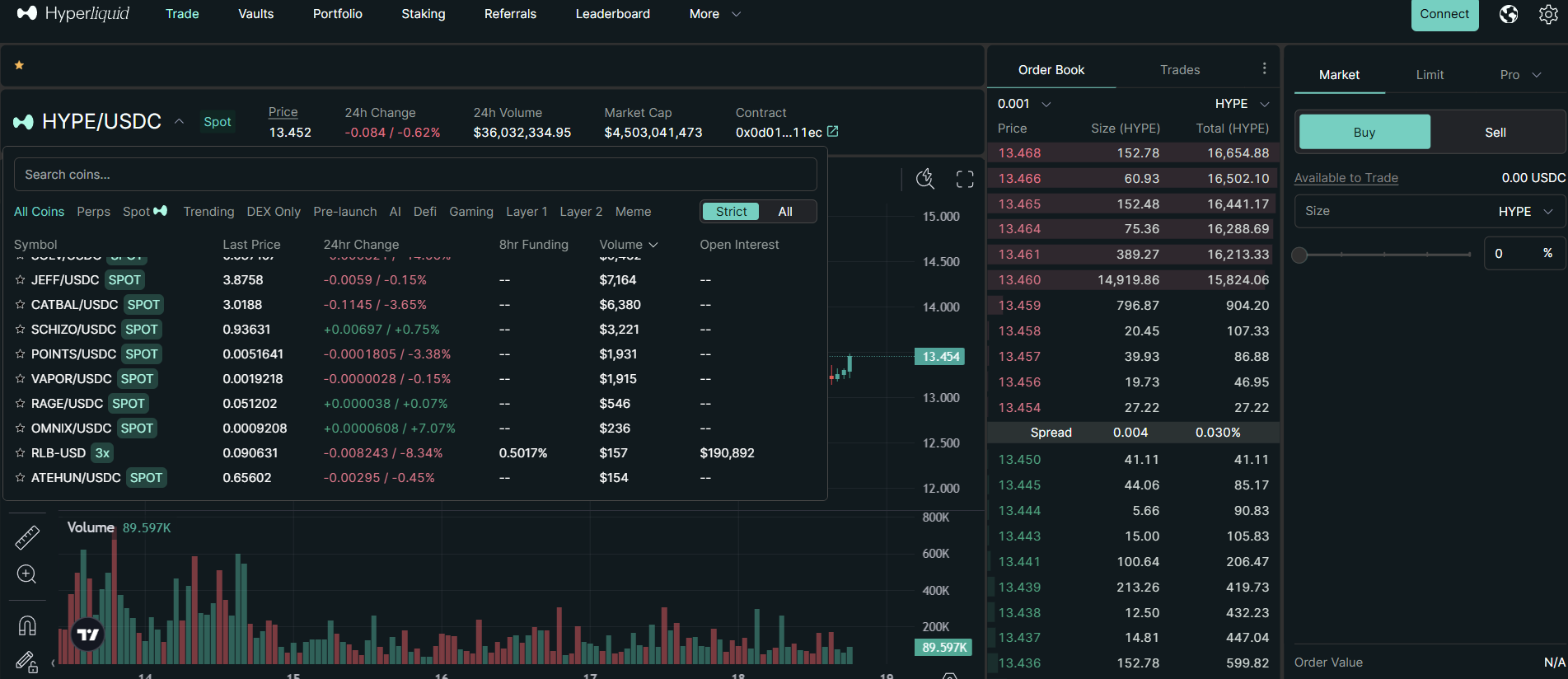Select Buy side toggle
Image resolution: width=1568 pixels, height=679 pixels.
pos(1364,132)
